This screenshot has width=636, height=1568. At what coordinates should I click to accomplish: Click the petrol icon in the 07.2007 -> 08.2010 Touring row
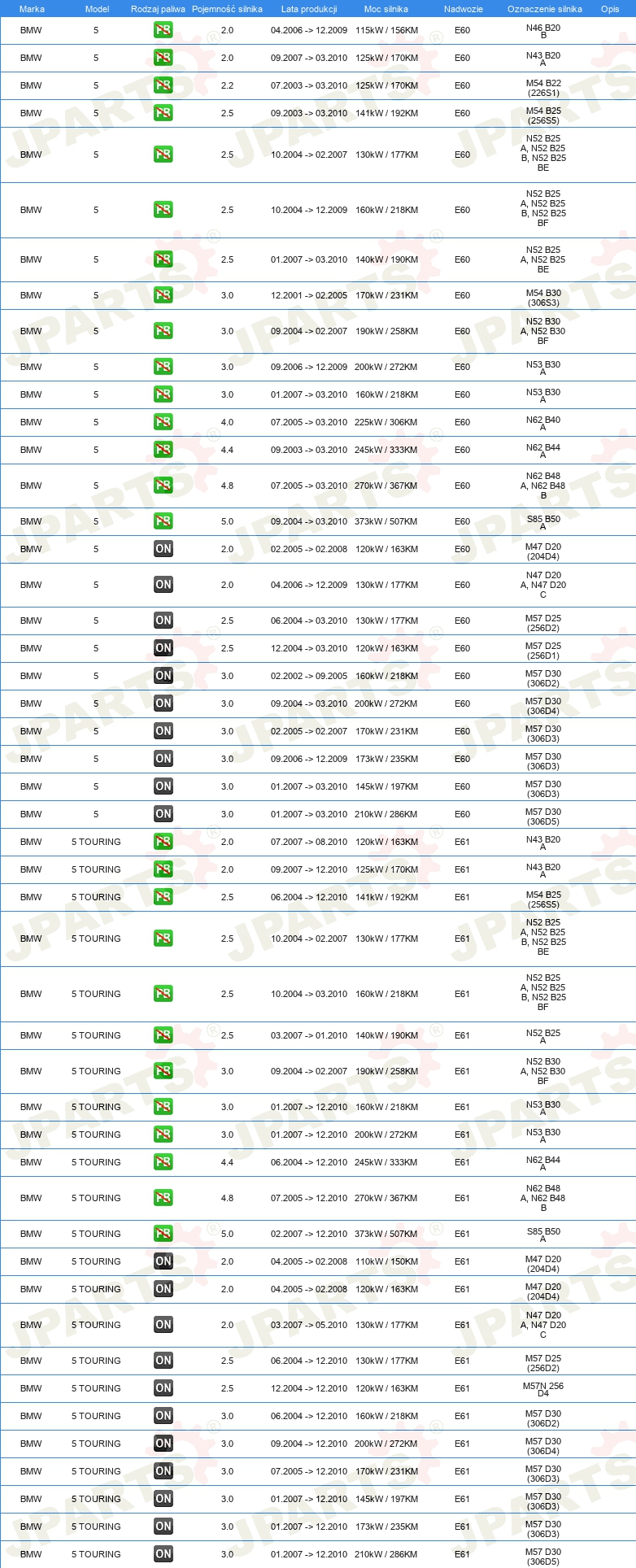(x=163, y=842)
